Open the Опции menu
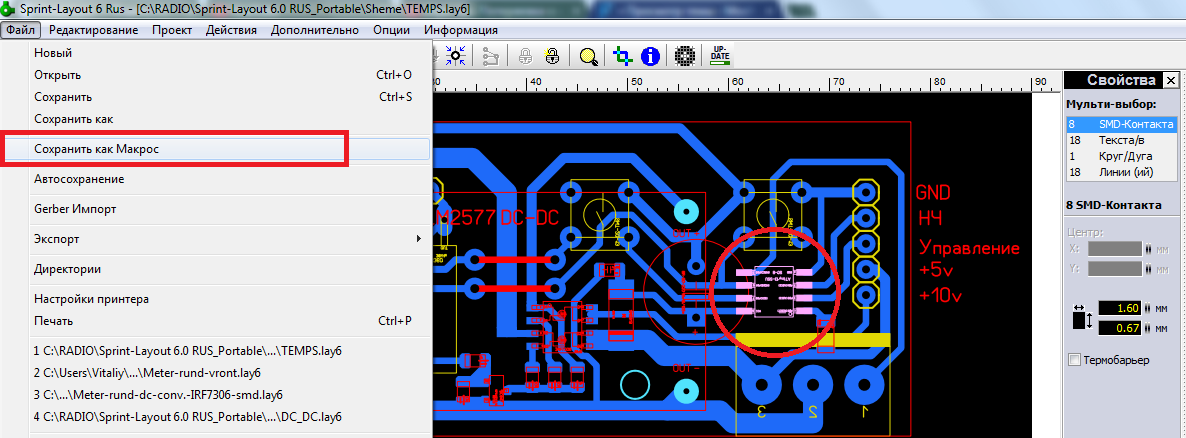Screen dimensions: 1186x438 [x=391, y=30]
